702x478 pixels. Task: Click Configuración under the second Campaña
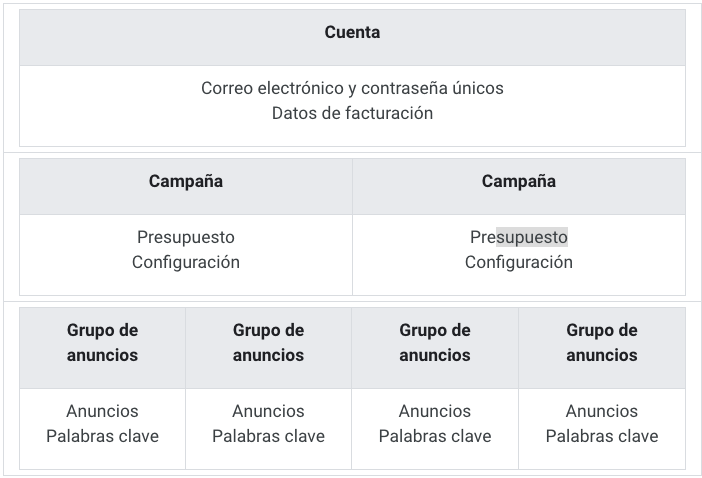(x=519, y=262)
